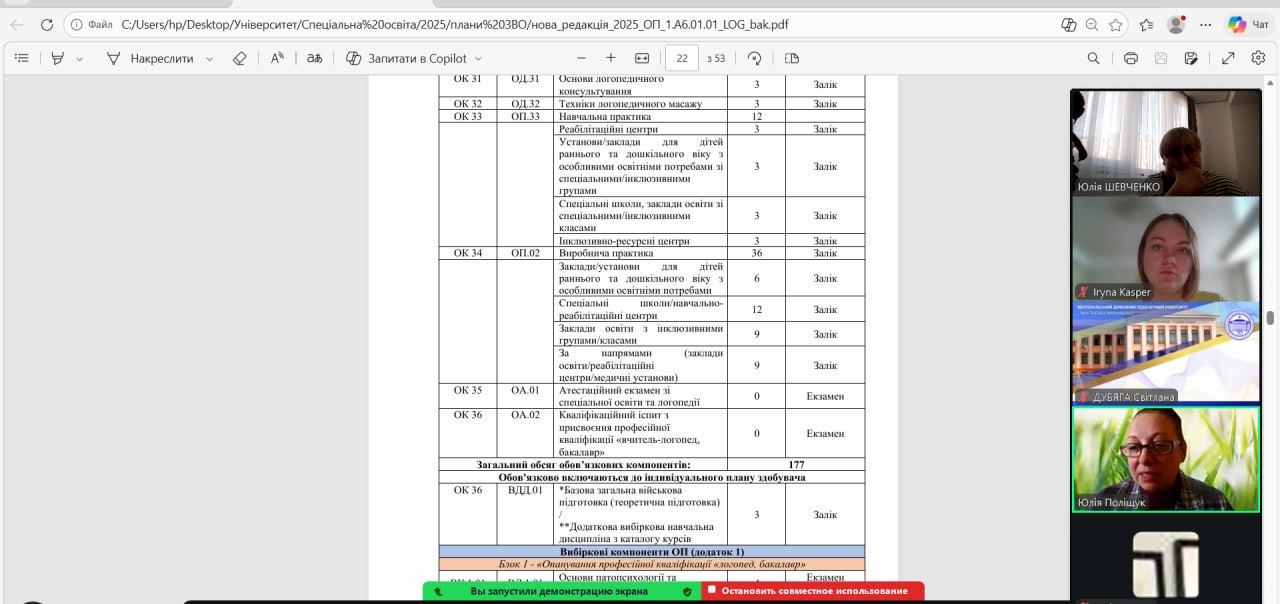Stop screen sharing with red button

[812, 591]
